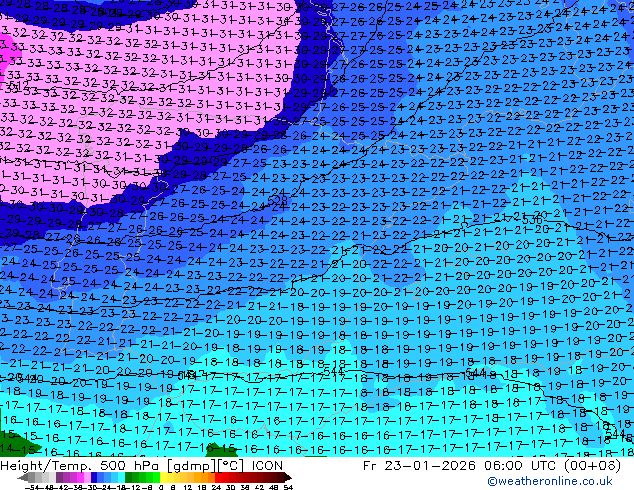Click the "54" maximum value on legend scale
Viewport: 634px width, 490px height.
click(x=288, y=487)
